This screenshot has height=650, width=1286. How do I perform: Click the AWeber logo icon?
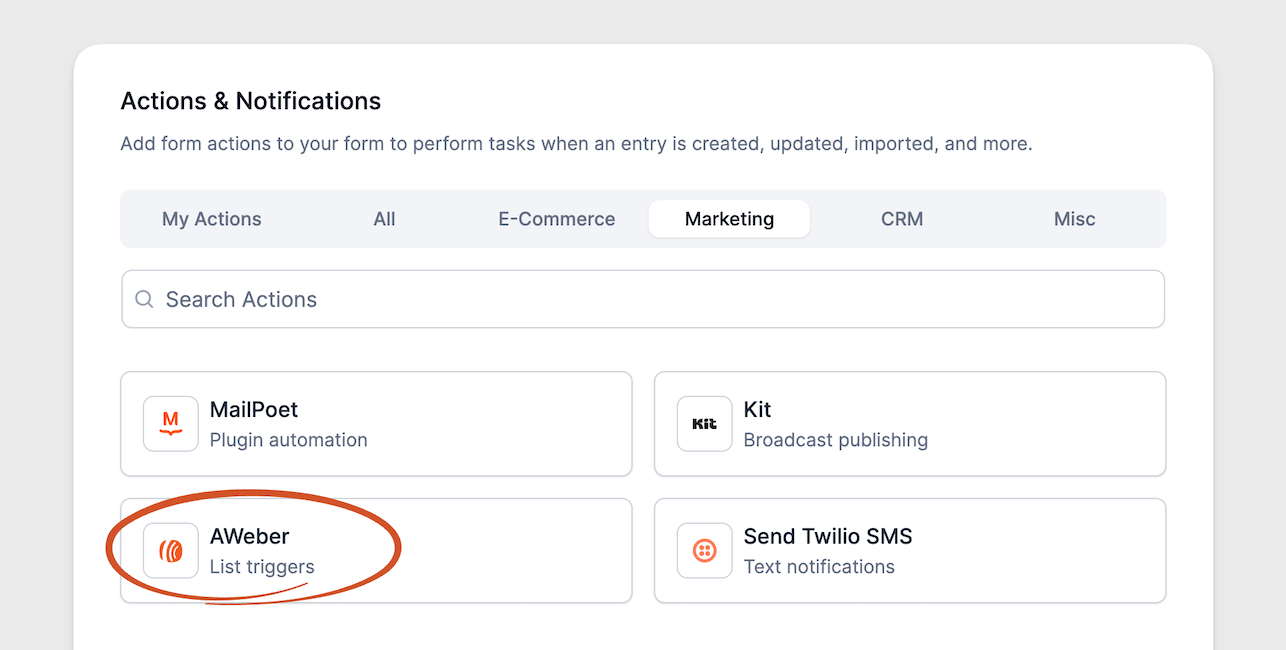[171, 551]
